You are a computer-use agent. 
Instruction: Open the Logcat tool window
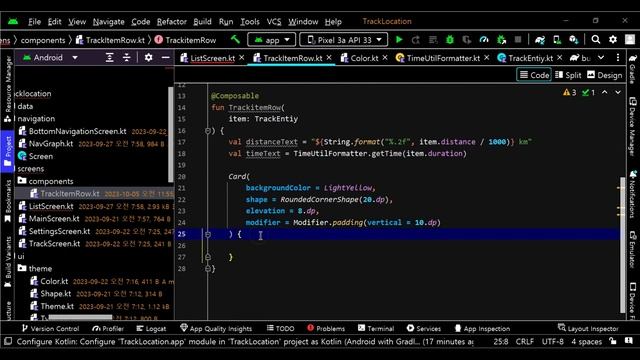[x=151, y=328]
